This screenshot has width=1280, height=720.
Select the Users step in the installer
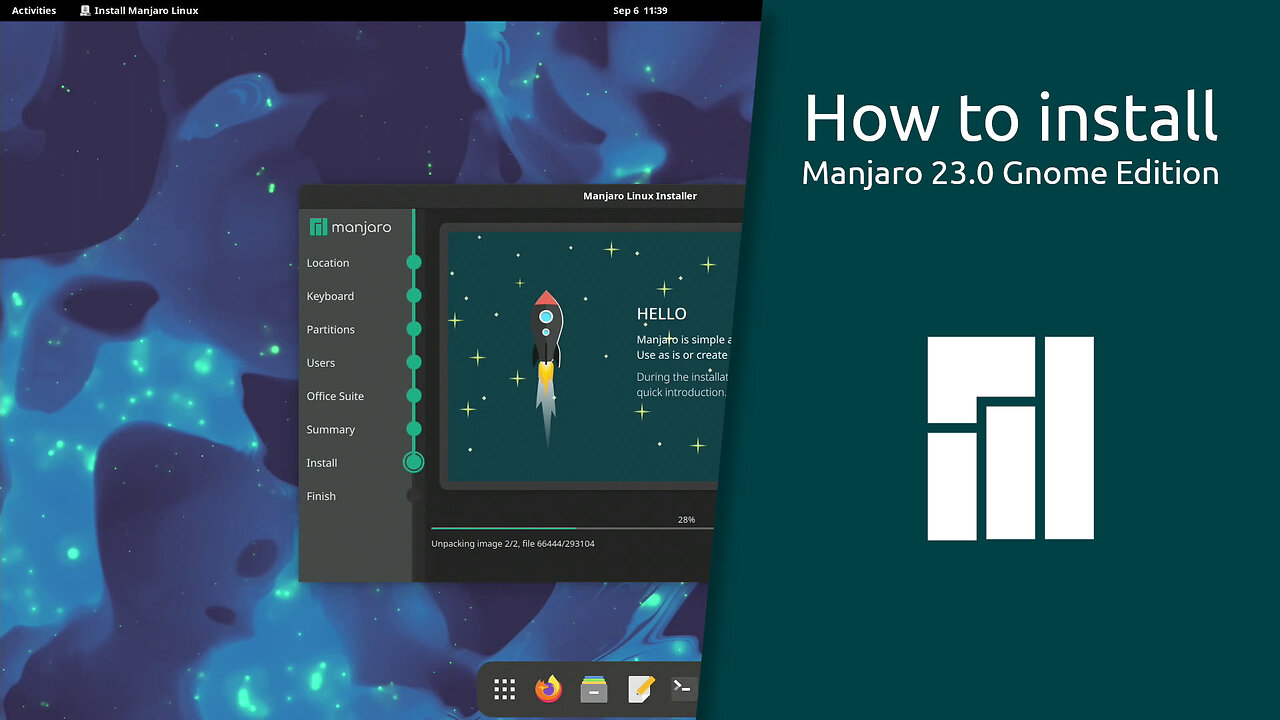click(x=321, y=363)
